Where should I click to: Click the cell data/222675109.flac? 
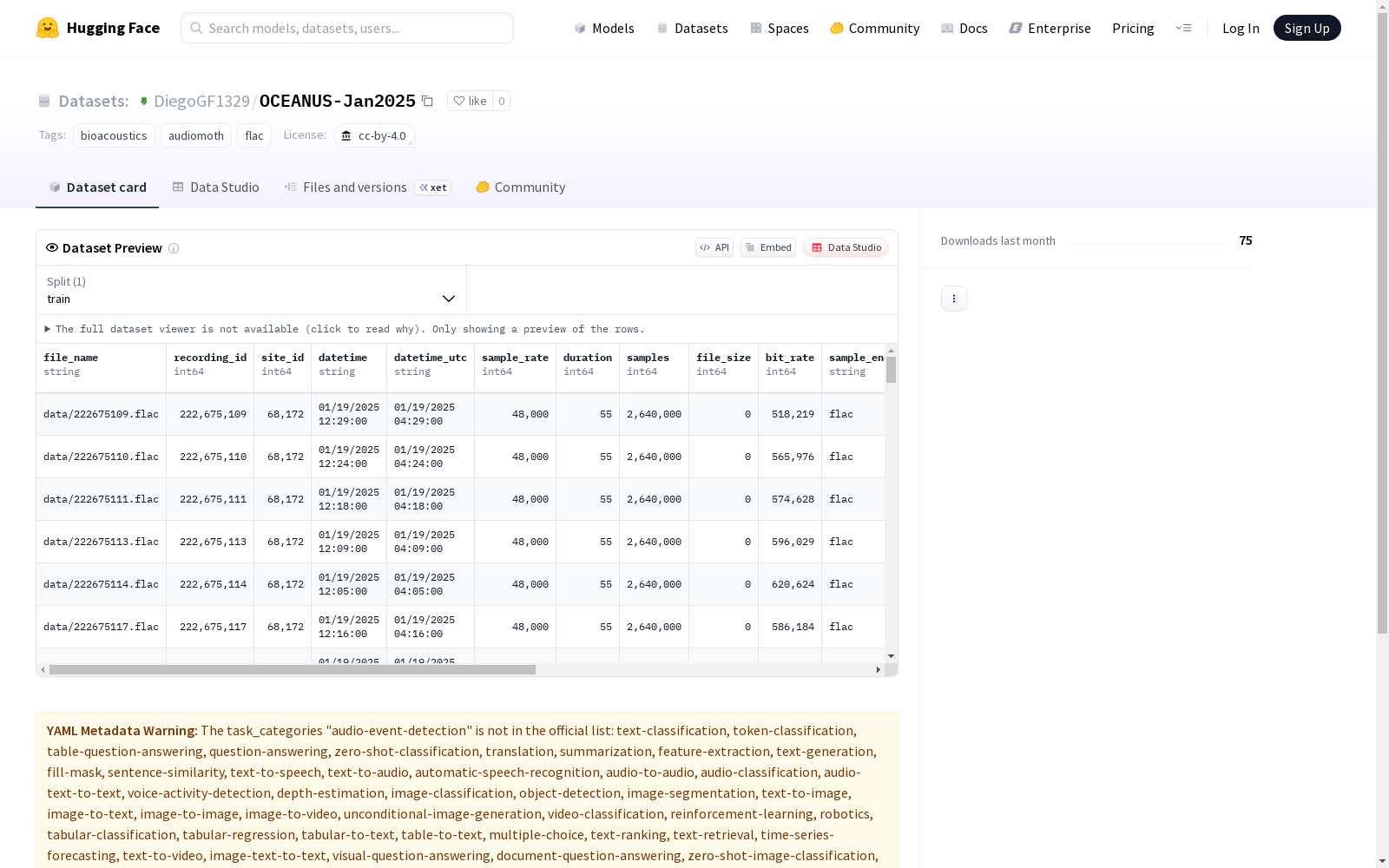[102, 414]
